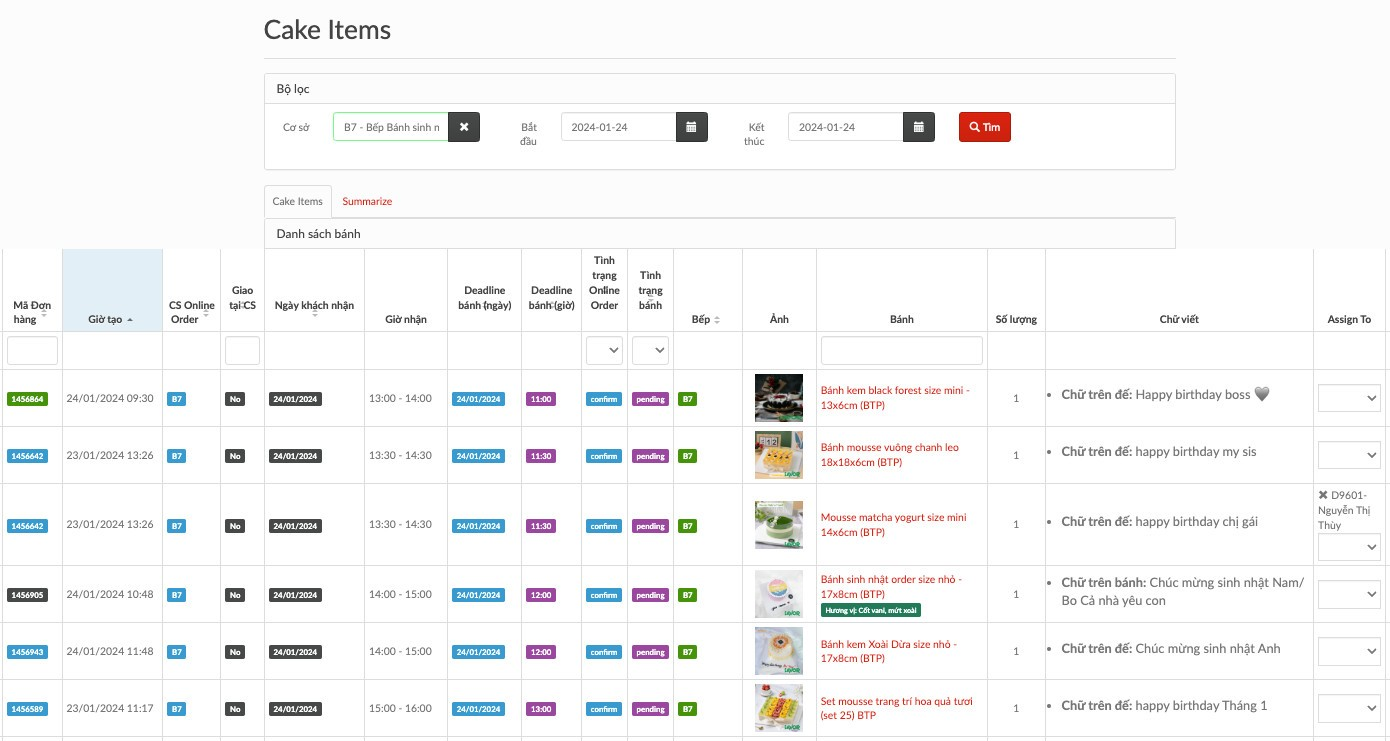The width and height of the screenshot is (1390, 741).
Task: Clear the Cơ sở filter with X icon
Action: pyautogui.click(x=464, y=127)
